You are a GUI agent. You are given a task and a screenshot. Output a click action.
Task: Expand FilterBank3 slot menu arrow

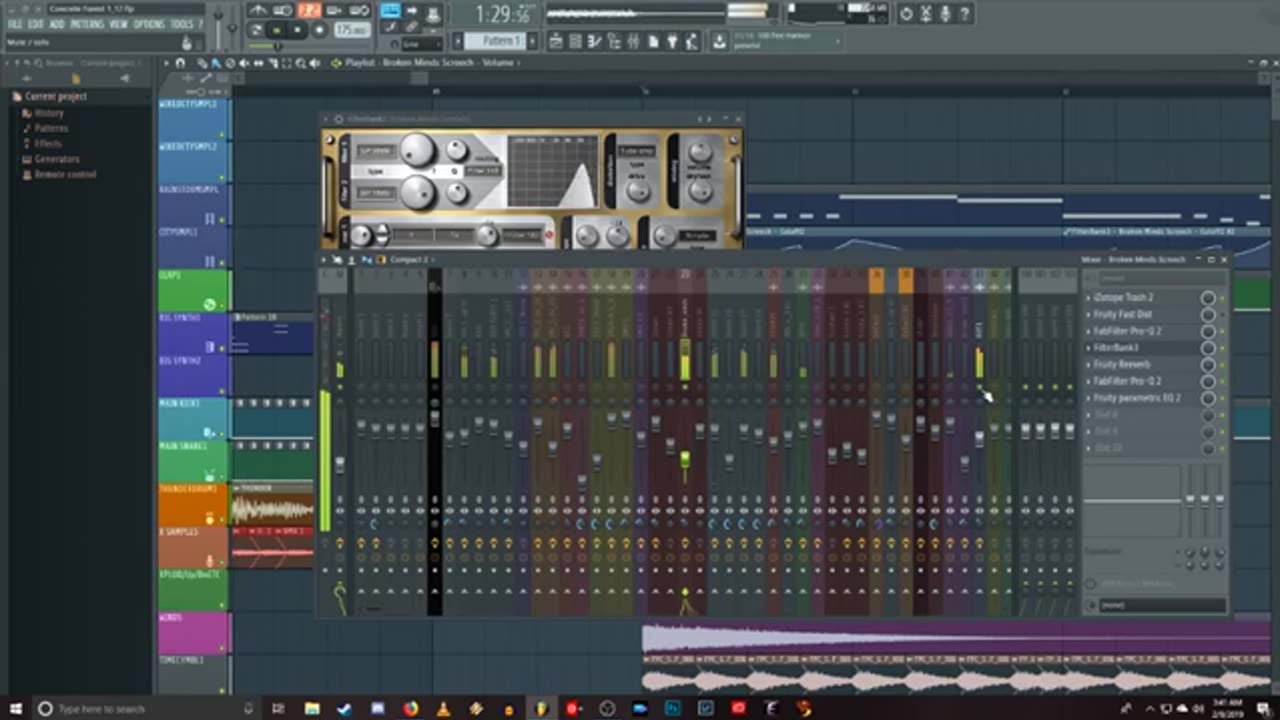tap(1089, 348)
